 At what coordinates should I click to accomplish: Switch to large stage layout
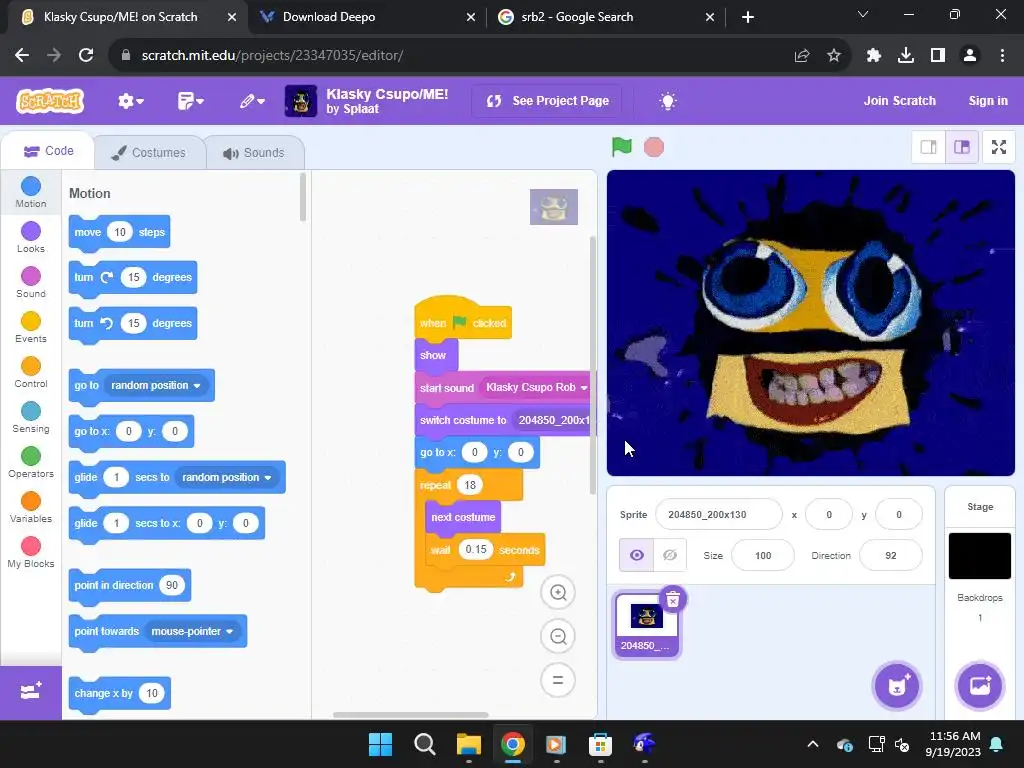962,147
